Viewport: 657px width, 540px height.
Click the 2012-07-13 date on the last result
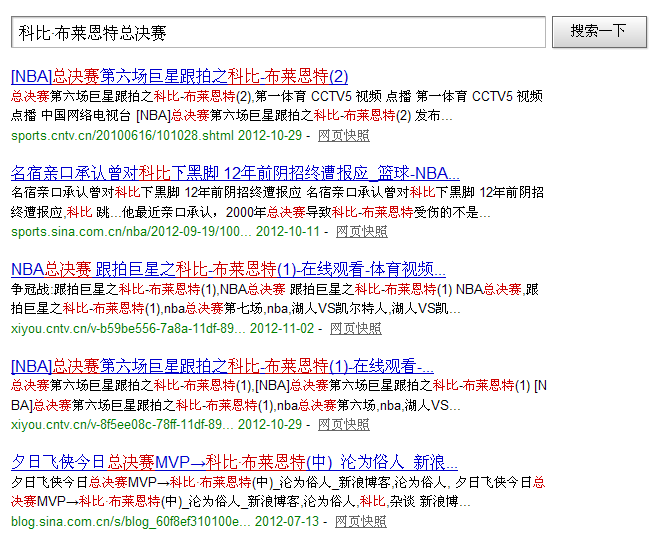pos(287,521)
